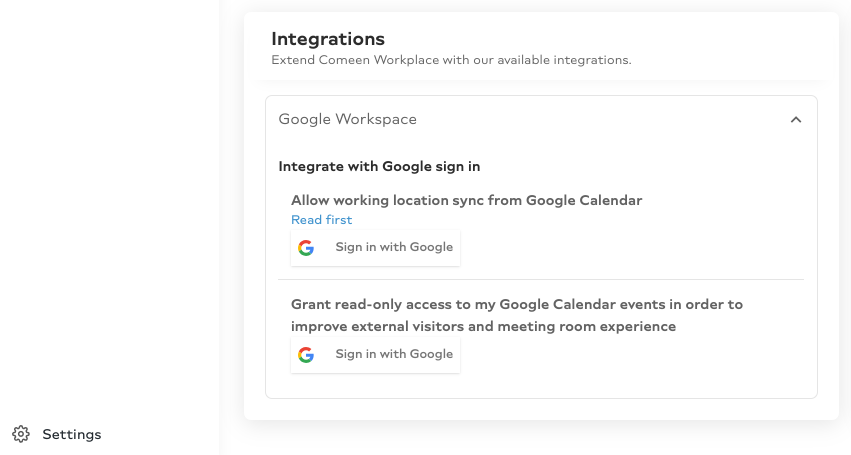Select the Integrate with Google sign in heading
The width and height of the screenshot is (851, 455).
click(x=379, y=166)
